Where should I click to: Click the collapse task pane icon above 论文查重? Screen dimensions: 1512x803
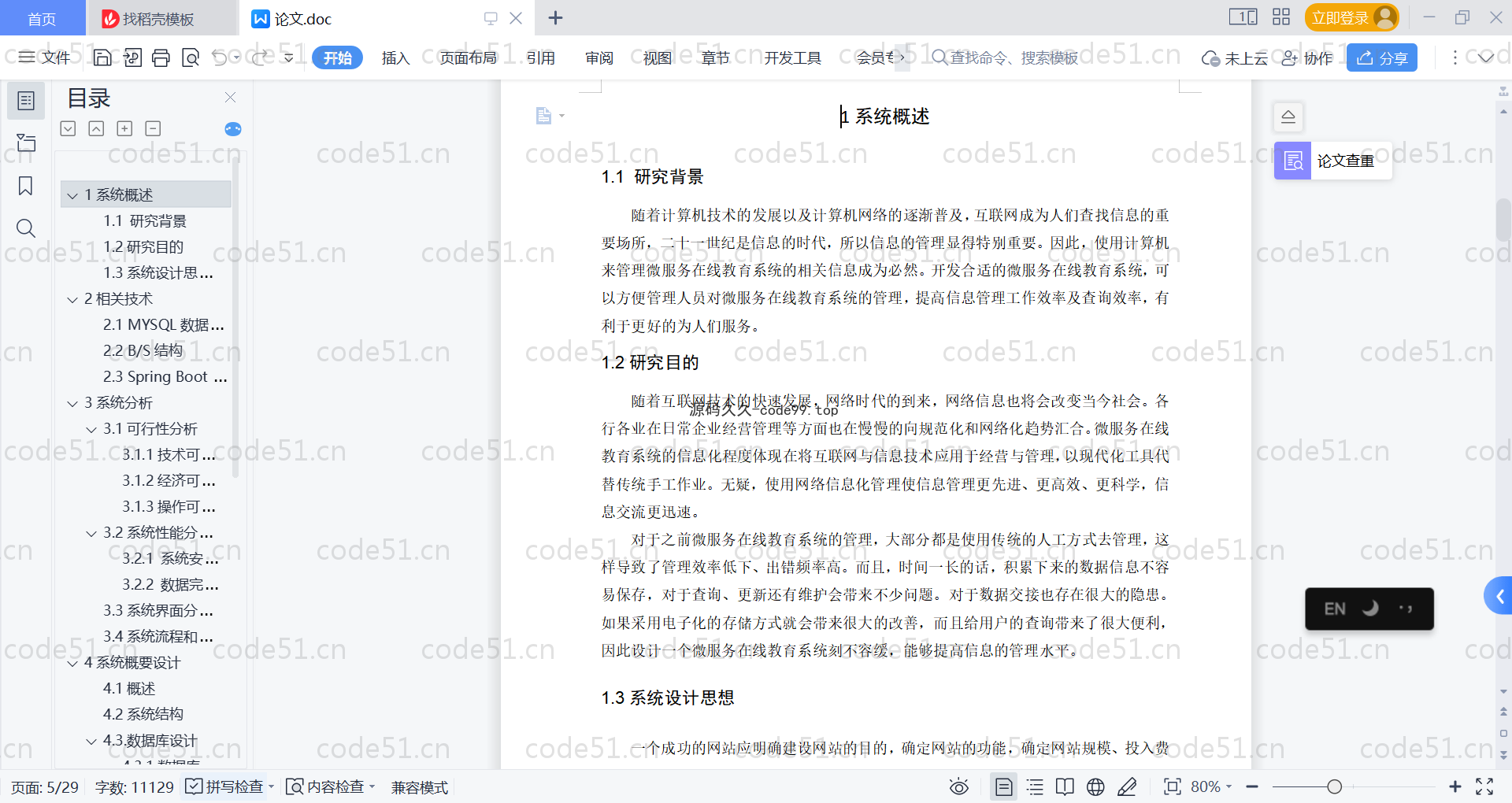pyautogui.click(x=1288, y=117)
